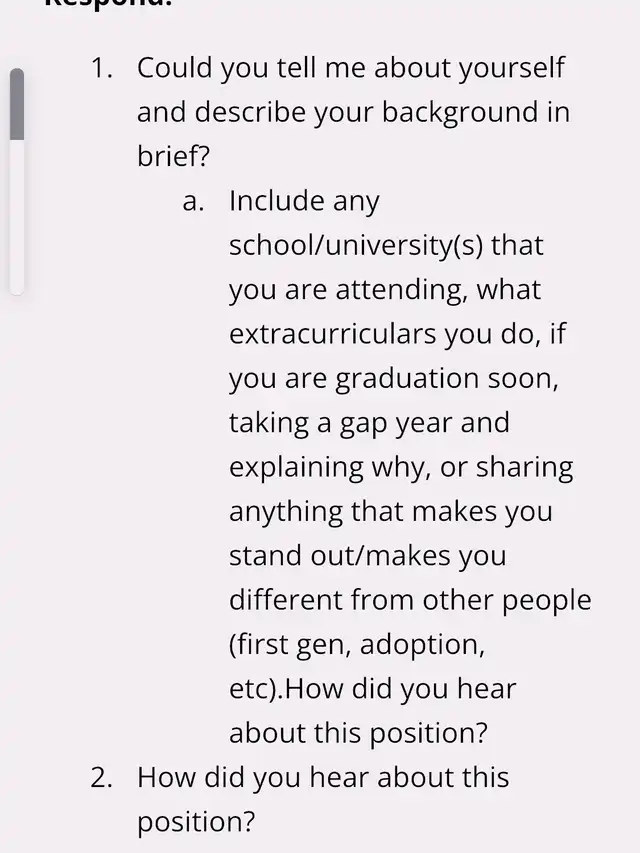Click the text "school/university(s) that"
The image size is (640, 853).
point(386,246)
